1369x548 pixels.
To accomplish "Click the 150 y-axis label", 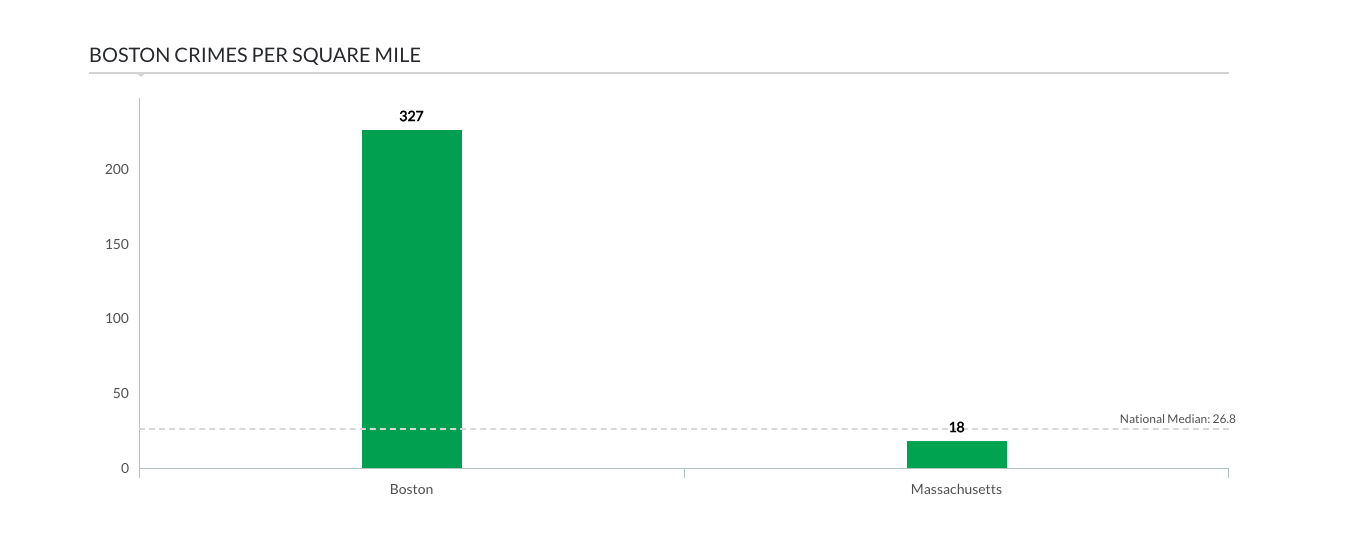I will (118, 244).
